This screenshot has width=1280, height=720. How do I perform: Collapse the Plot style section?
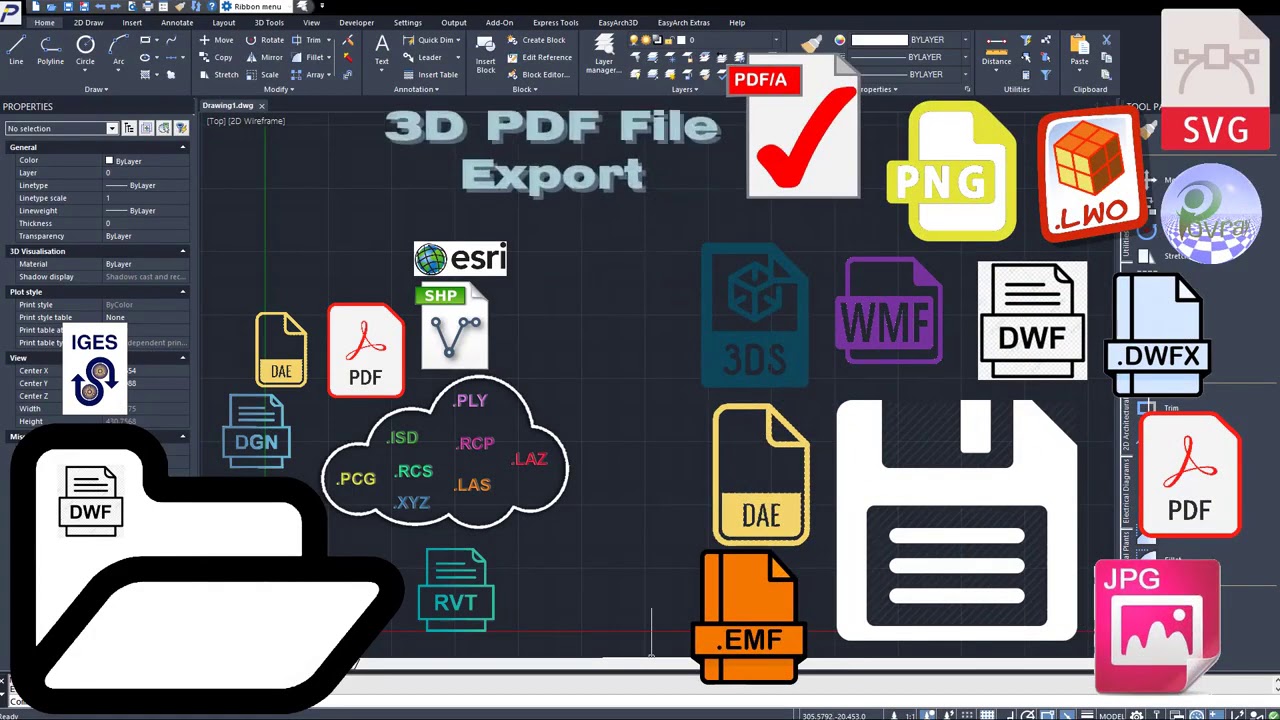(183, 292)
